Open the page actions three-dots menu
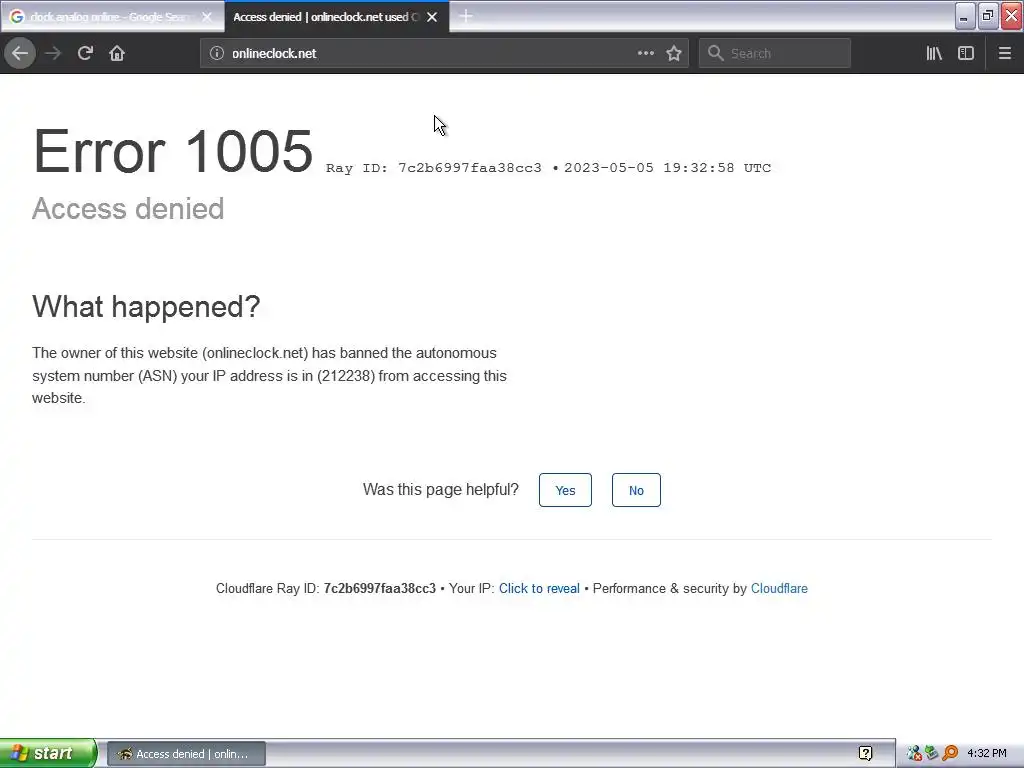This screenshot has width=1024, height=768. click(x=645, y=53)
